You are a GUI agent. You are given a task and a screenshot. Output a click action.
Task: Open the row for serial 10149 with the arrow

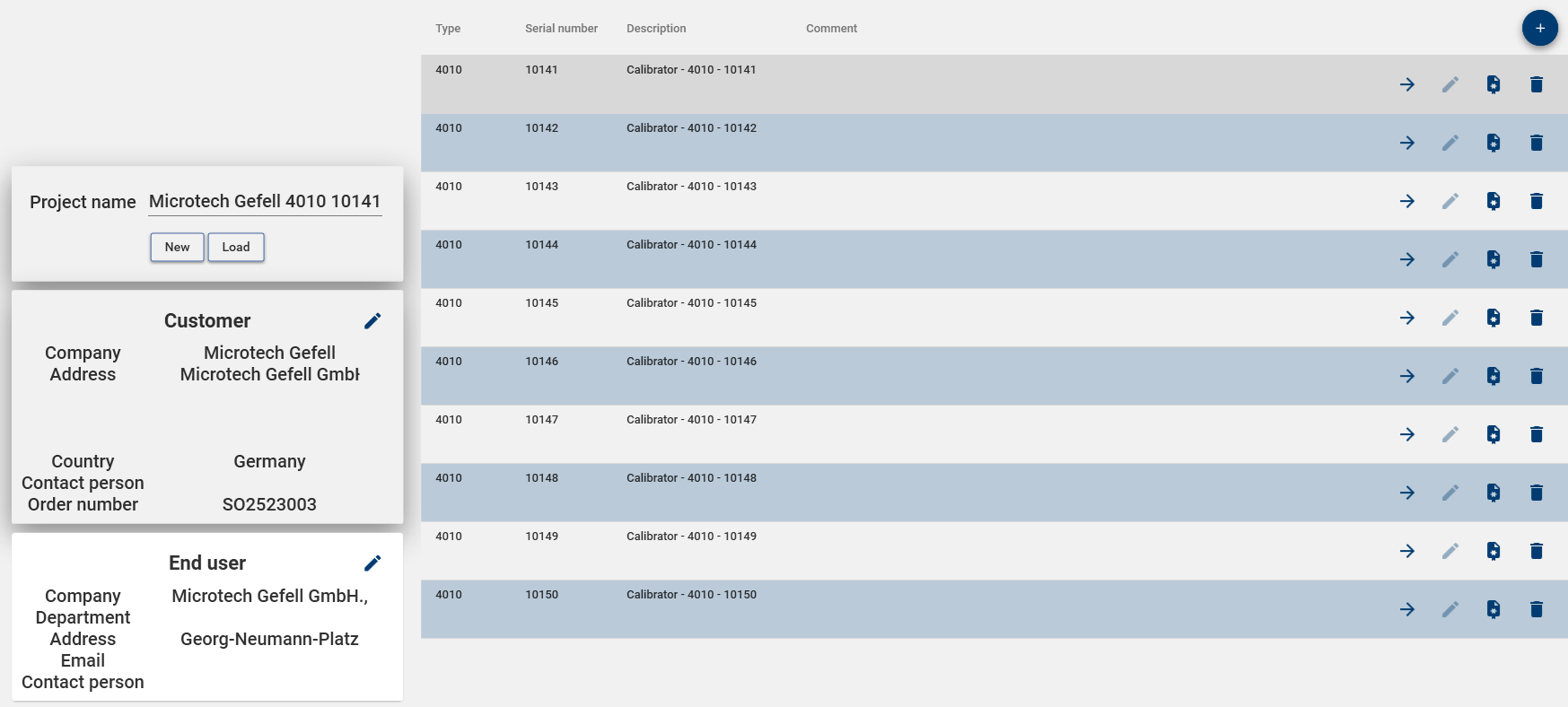click(x=1407, y=551)
